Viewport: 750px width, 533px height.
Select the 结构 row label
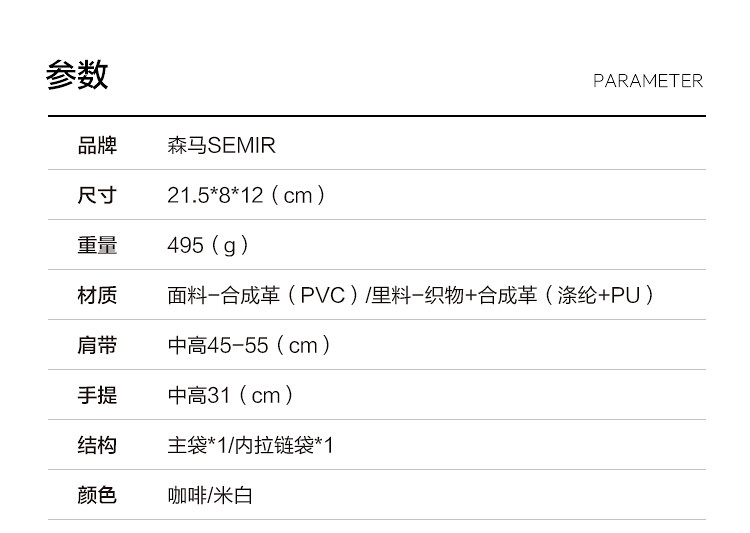(97, 445)
